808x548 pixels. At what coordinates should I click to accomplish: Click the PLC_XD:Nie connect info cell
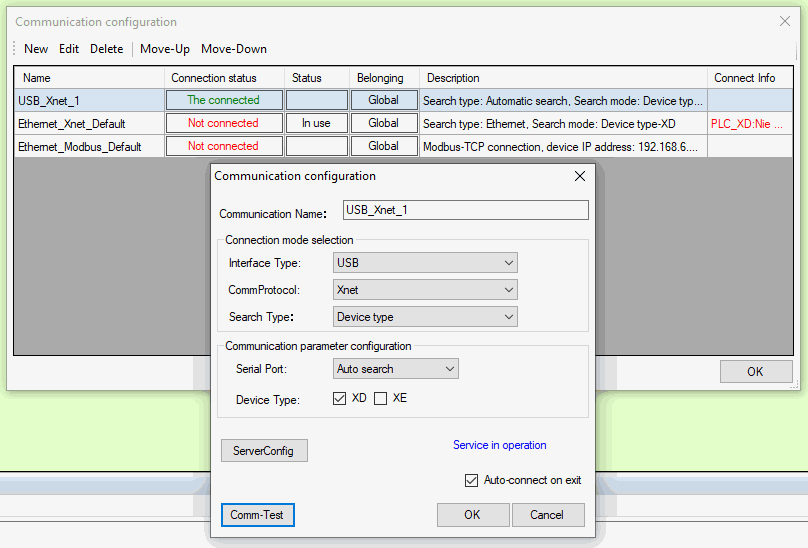pyautogui.click(x=750, y=124)
